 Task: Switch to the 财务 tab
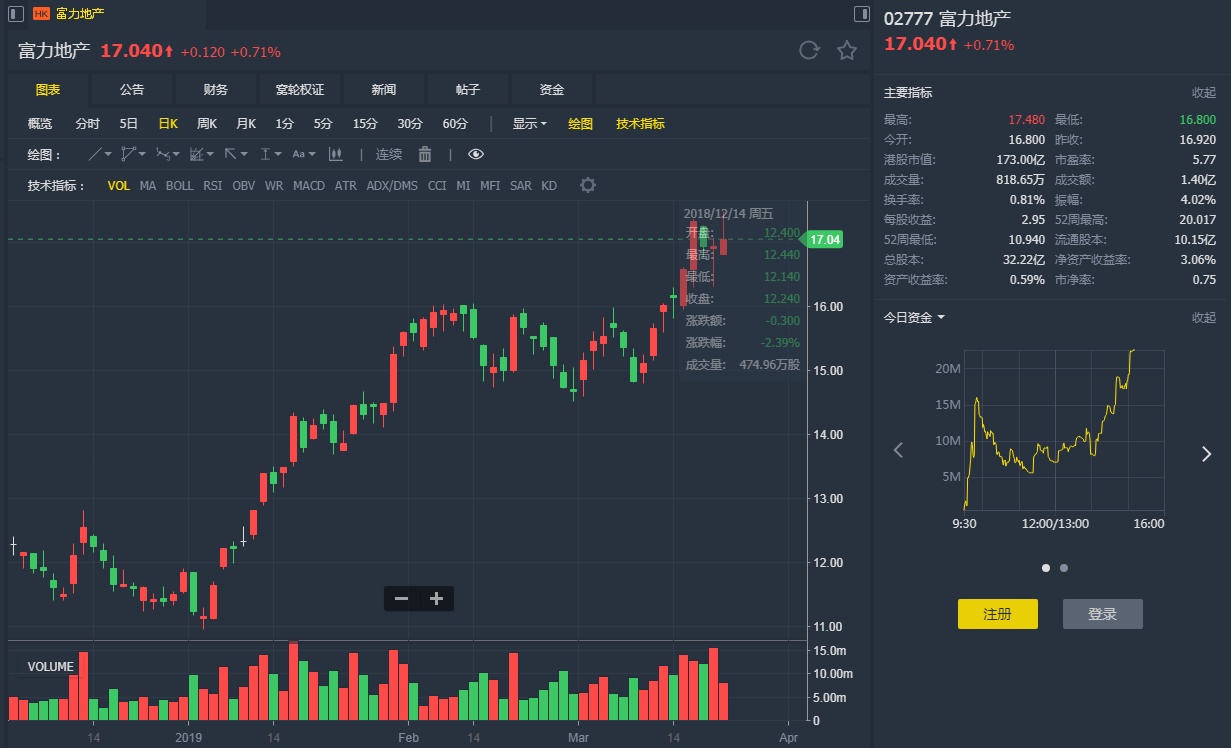(x=215, y=90)
